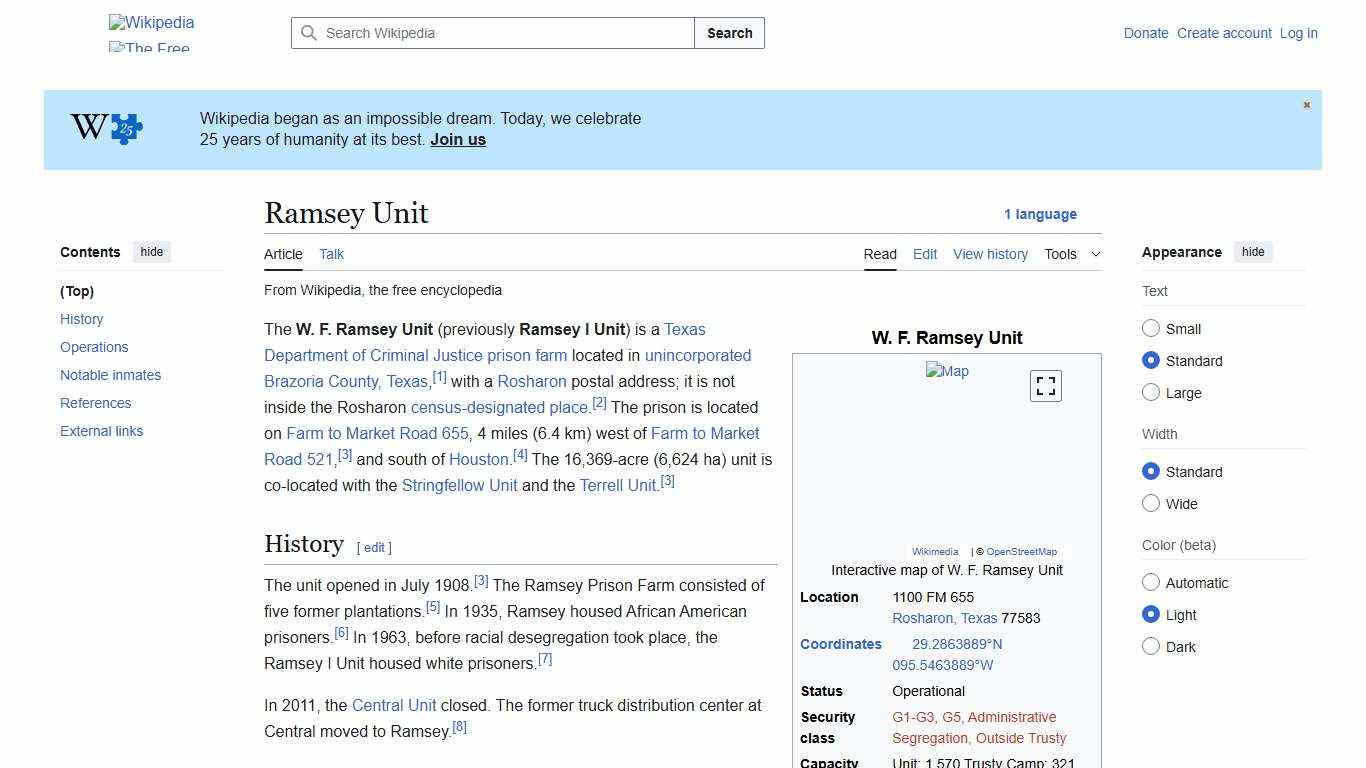
Task: Expand the map to fullscreen view
Action: (x=1045, y=385)
